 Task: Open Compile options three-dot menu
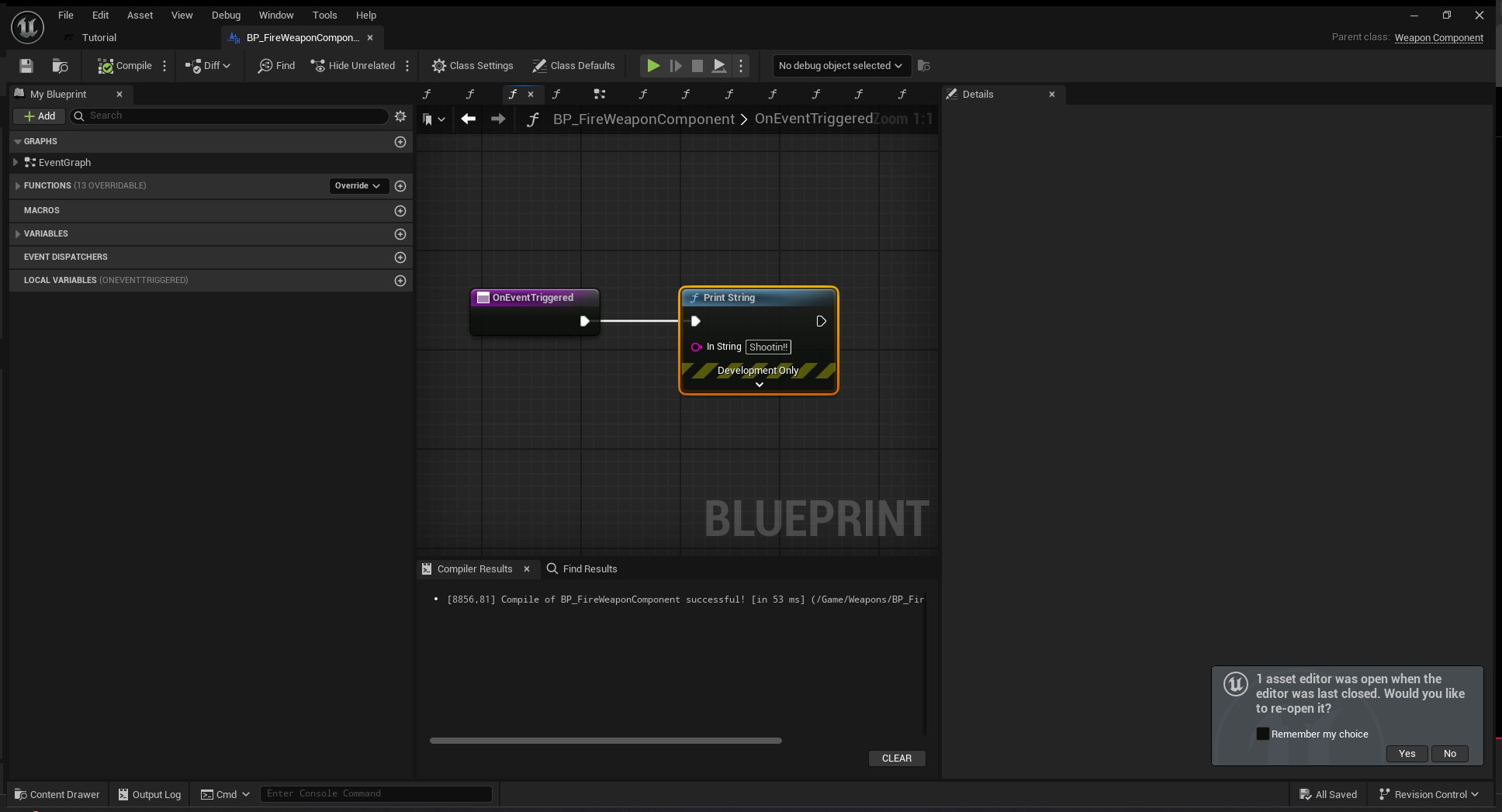(164, 66)
